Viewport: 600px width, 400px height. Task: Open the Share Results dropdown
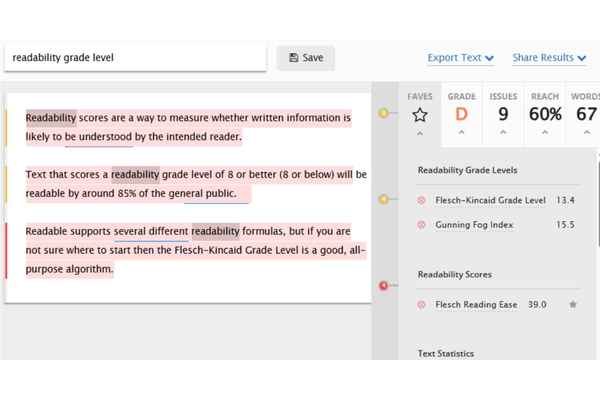549,58
